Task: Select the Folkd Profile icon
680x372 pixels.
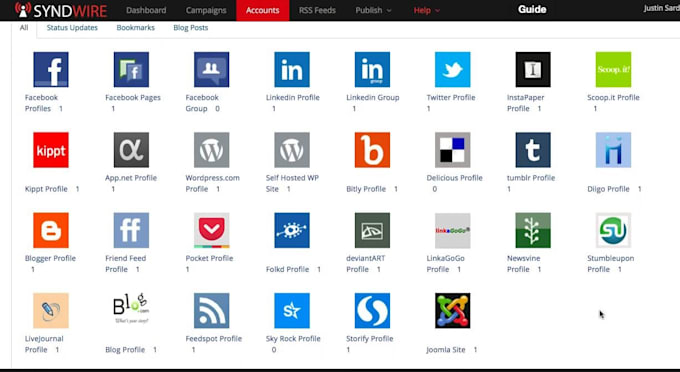Action: click(292, 230)
